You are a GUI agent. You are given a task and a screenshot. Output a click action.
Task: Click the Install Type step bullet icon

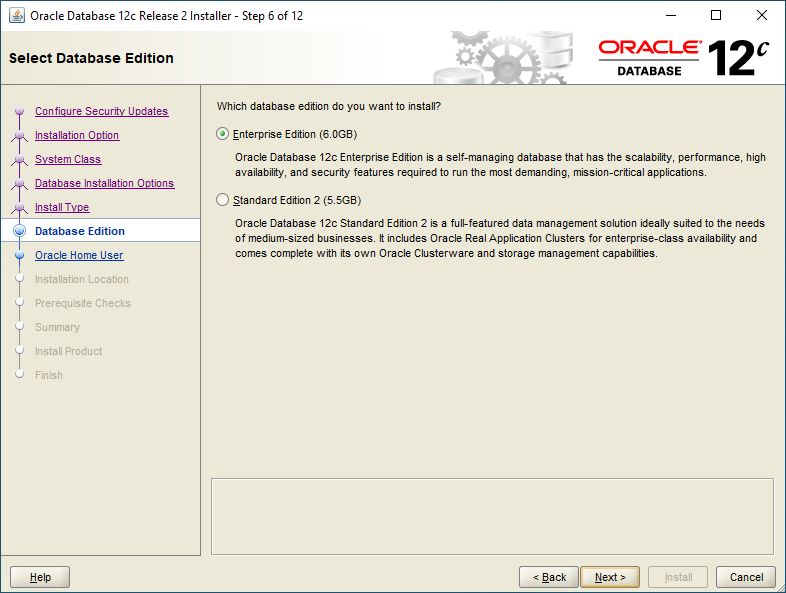click(20, 207)
